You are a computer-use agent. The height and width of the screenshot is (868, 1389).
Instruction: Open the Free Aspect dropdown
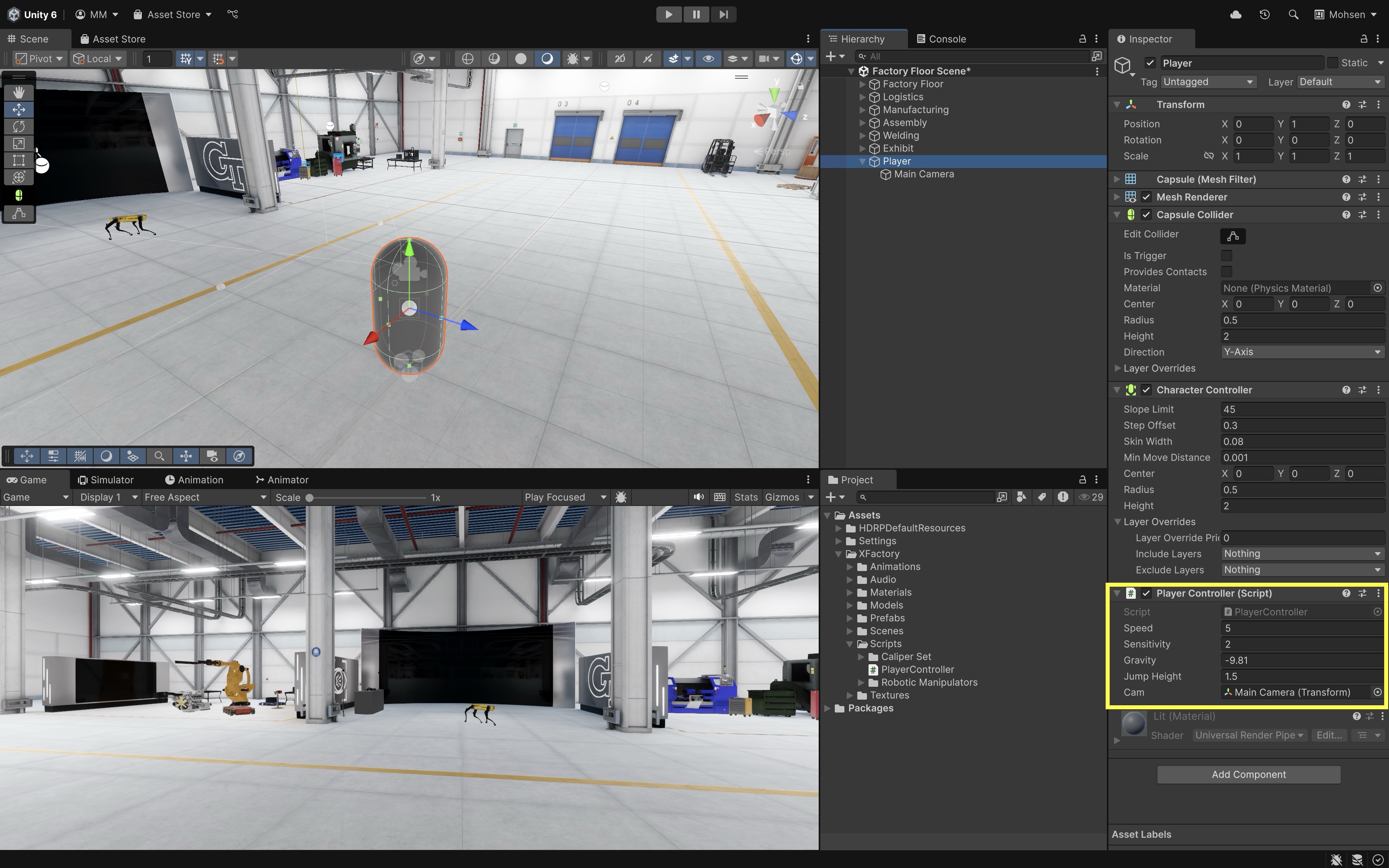pyautogui.click(x=205, y=497)
